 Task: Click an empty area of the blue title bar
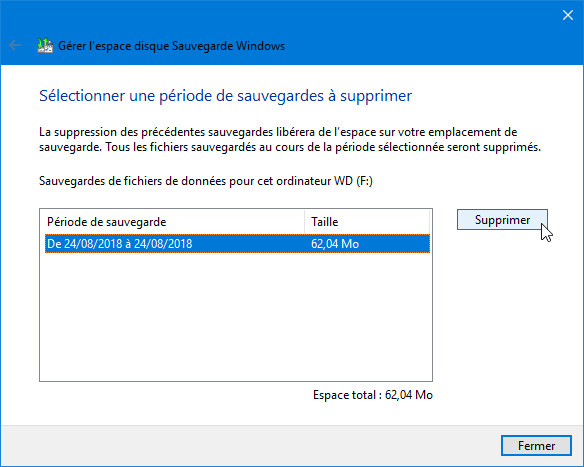click(x=410, y=34)
